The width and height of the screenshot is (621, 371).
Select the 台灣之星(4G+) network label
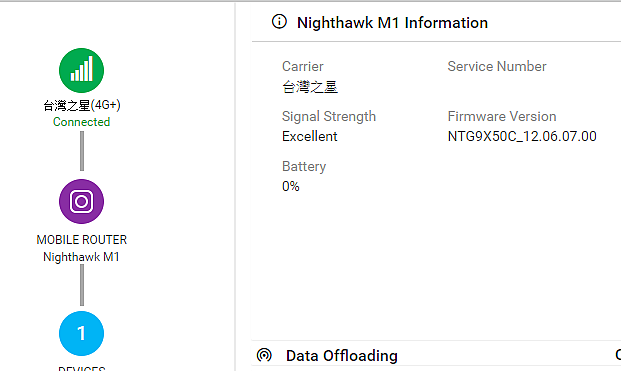click(x=82, y=105)
